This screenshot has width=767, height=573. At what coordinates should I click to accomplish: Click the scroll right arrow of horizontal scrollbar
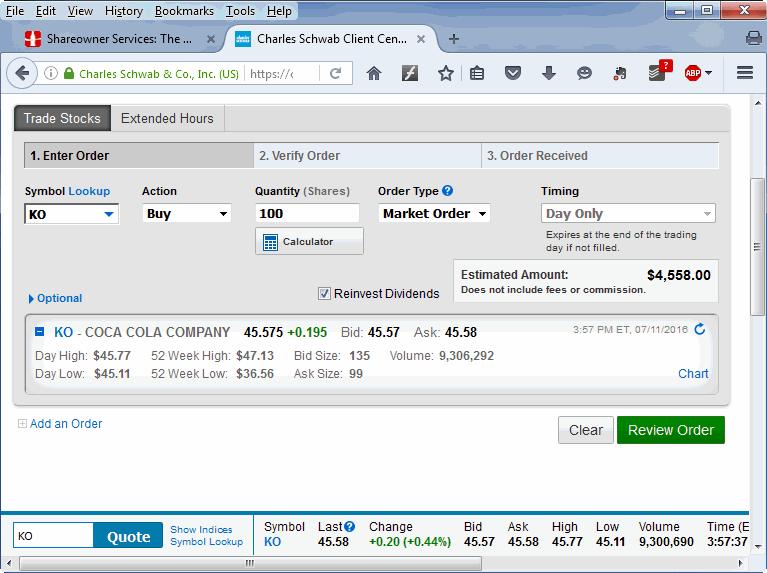point(741,563)
